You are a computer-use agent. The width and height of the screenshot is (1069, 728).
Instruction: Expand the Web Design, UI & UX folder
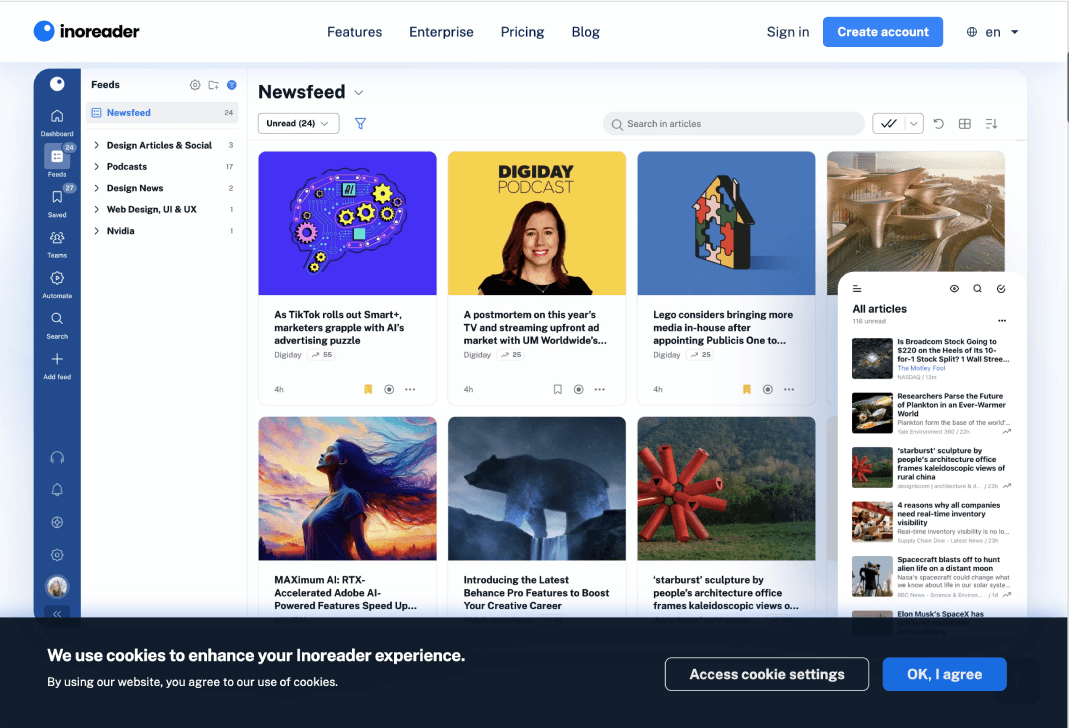(96, 209)
